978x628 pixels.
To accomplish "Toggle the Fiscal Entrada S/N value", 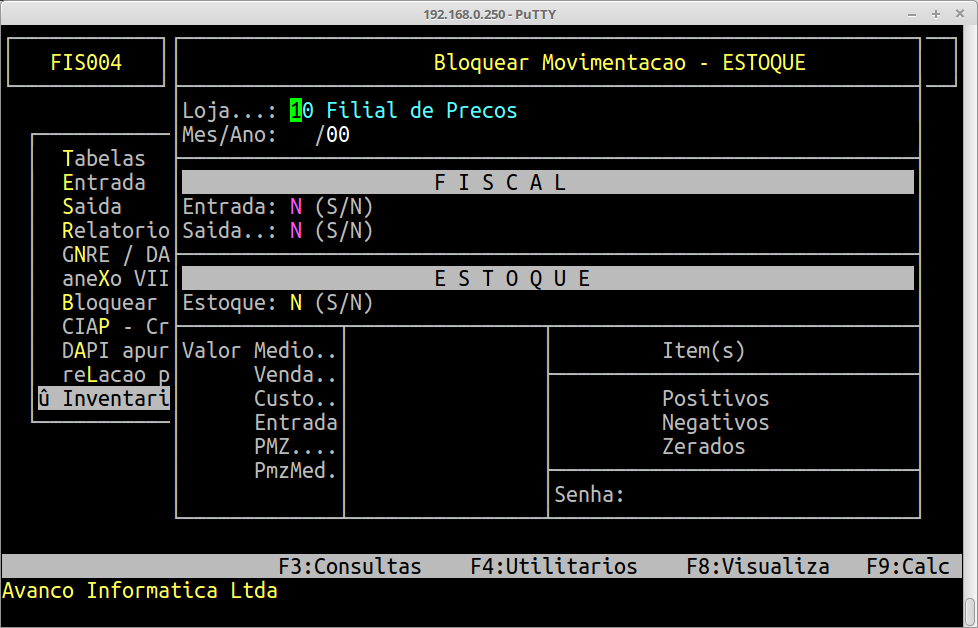I will pos(296,206).
